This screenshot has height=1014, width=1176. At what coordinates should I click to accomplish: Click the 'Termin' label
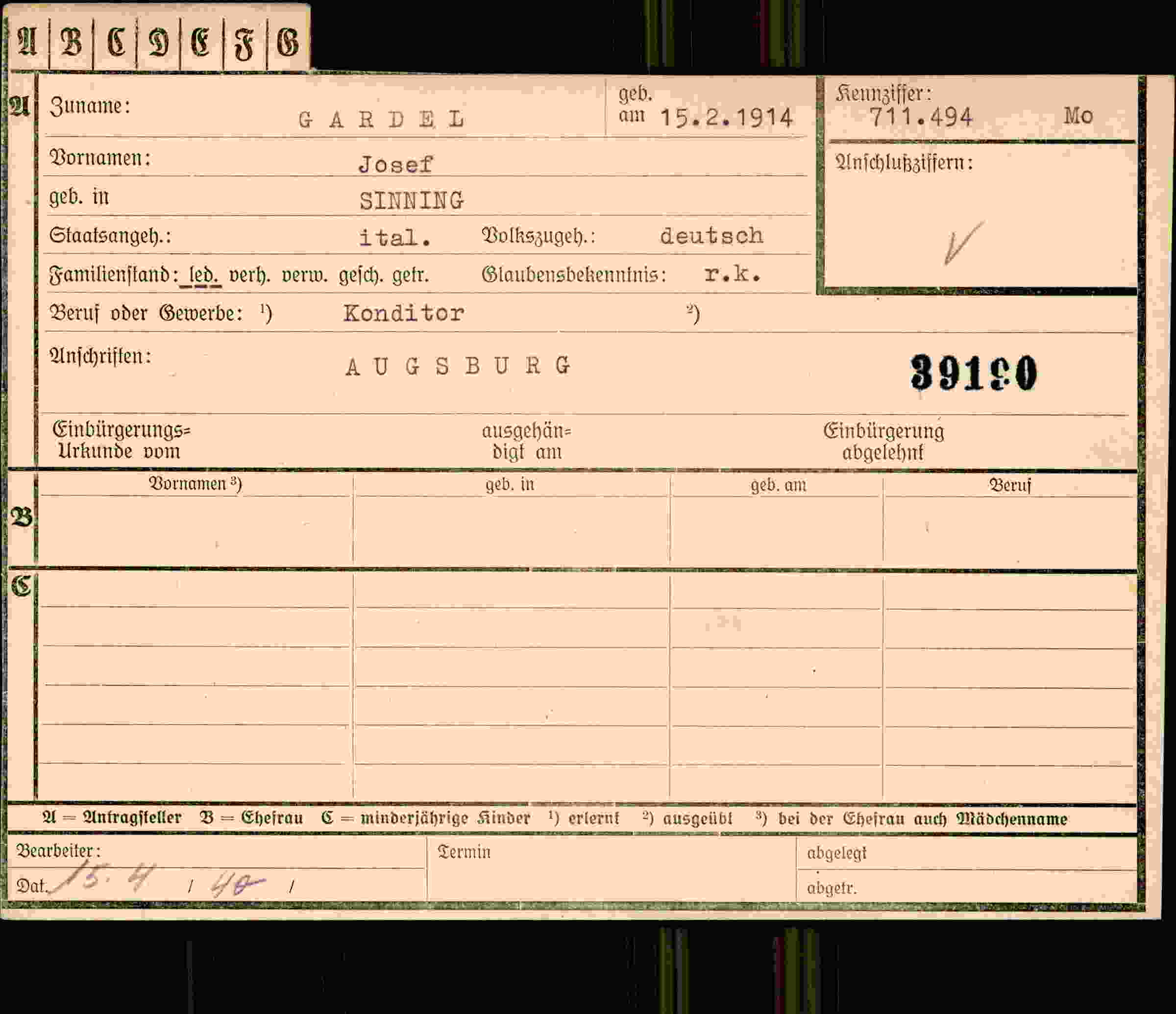[464, 852]
